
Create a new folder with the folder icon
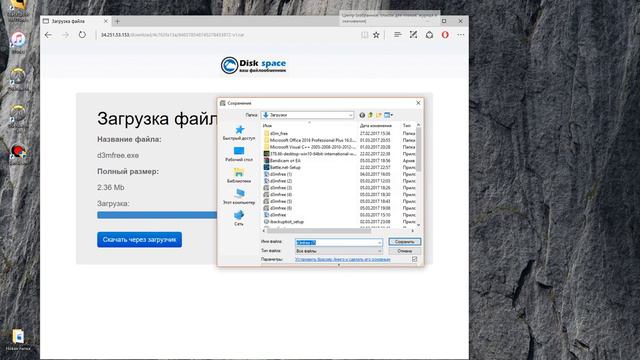pyautogui.click(x=379, y=115)
